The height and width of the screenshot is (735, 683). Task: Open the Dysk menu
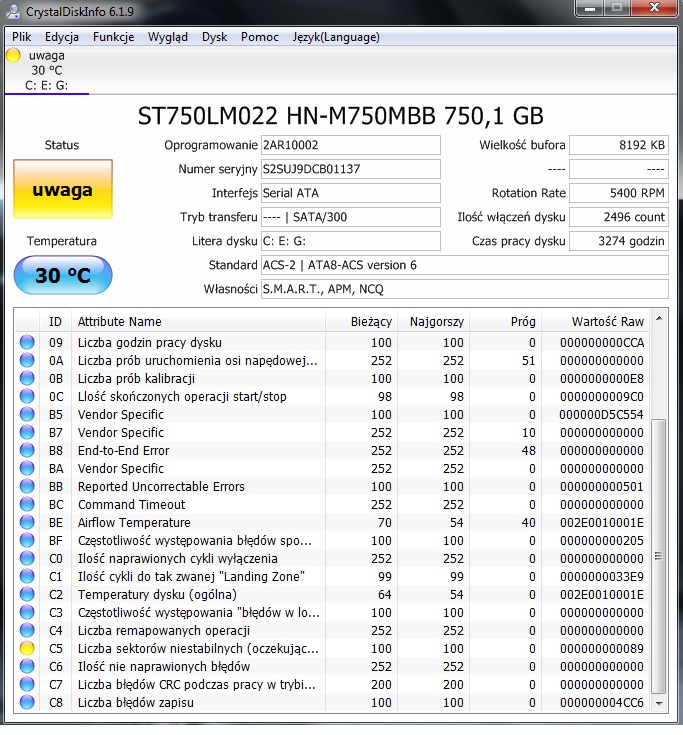[x=214, y=37]
